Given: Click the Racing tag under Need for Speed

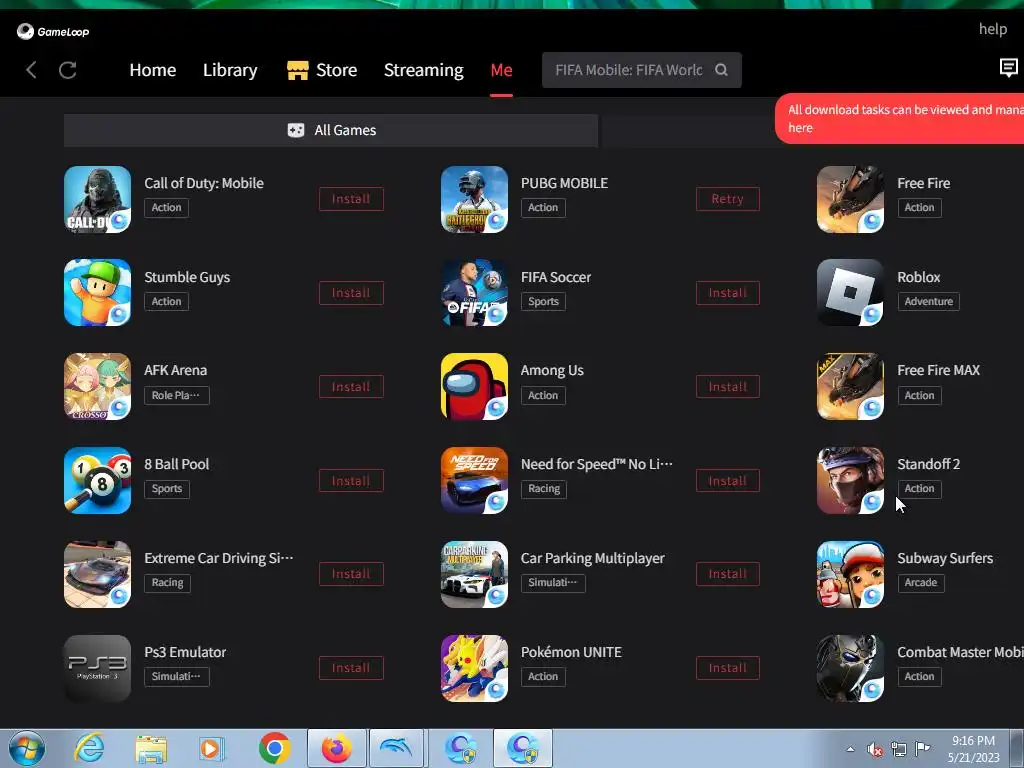Looking at the screenshot, I should click(x=543, y=489).
